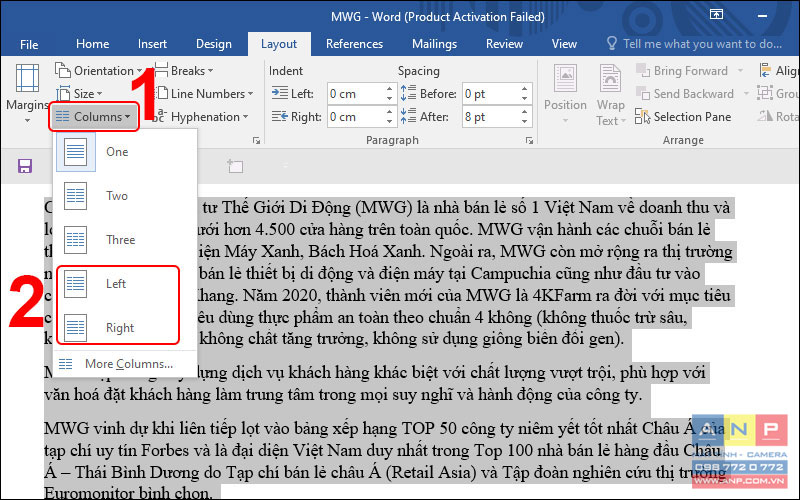Click the Indent Left value field
The image size is (800, 500).
(x=356, y=94)
